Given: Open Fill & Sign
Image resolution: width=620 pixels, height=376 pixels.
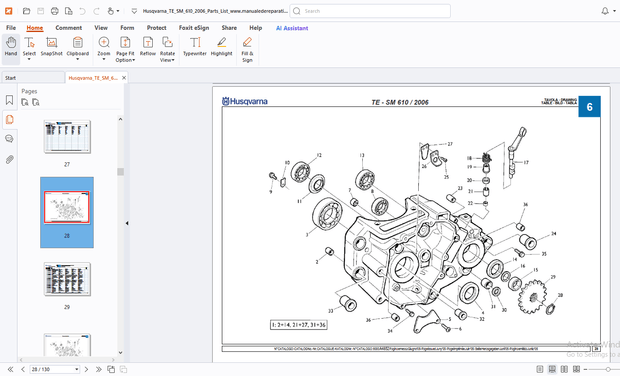Looking at the screenshot, I should click(x=247, y=49).
